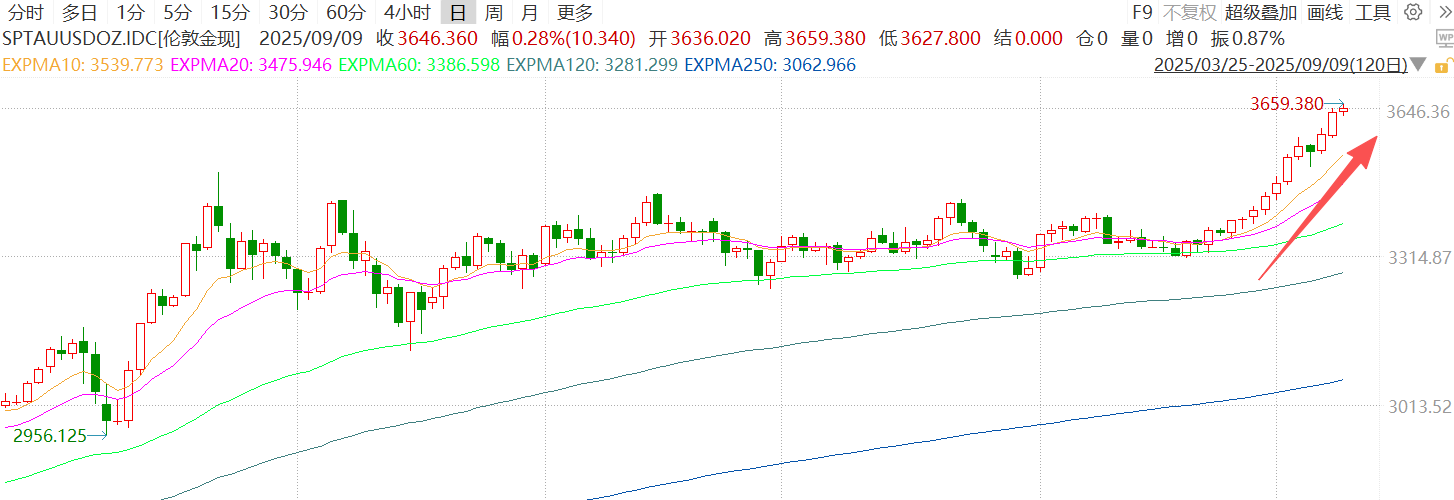This screenshot has width=1454, height=500.
Task: Click the F9 button
Action: click(1142, 13)
